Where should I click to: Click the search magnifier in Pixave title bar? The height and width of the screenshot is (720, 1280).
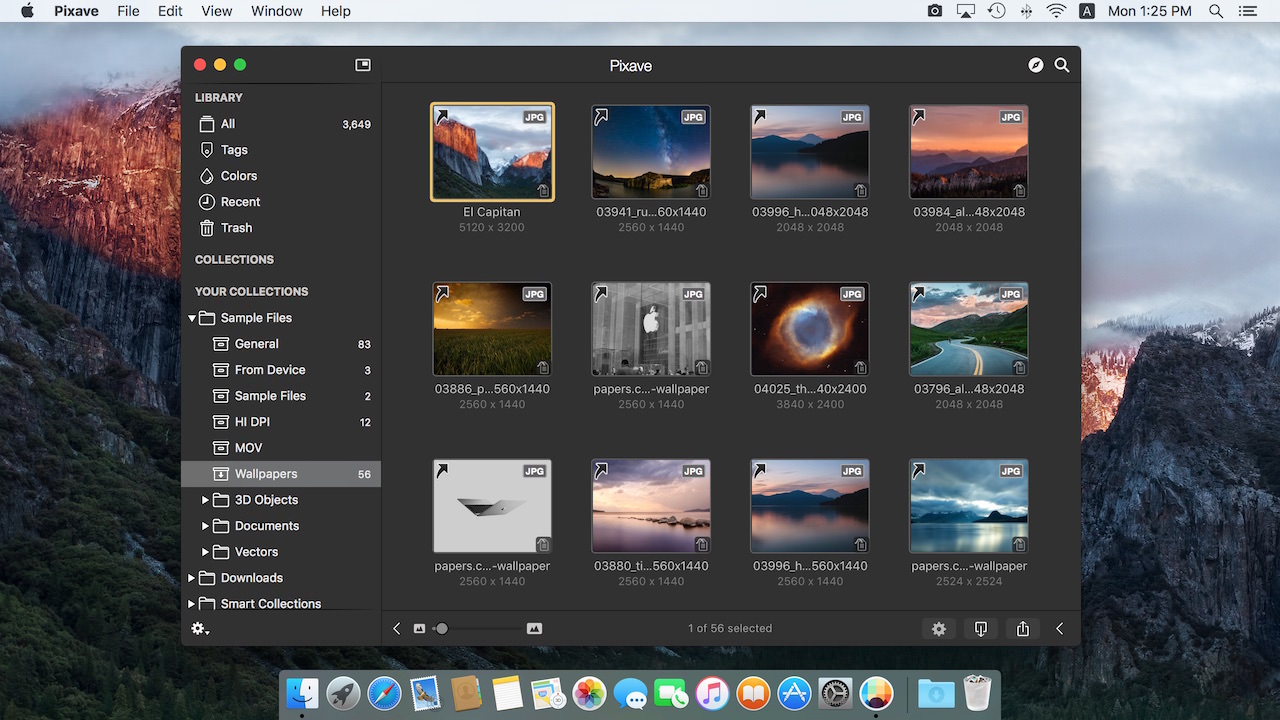[1062, 65]
